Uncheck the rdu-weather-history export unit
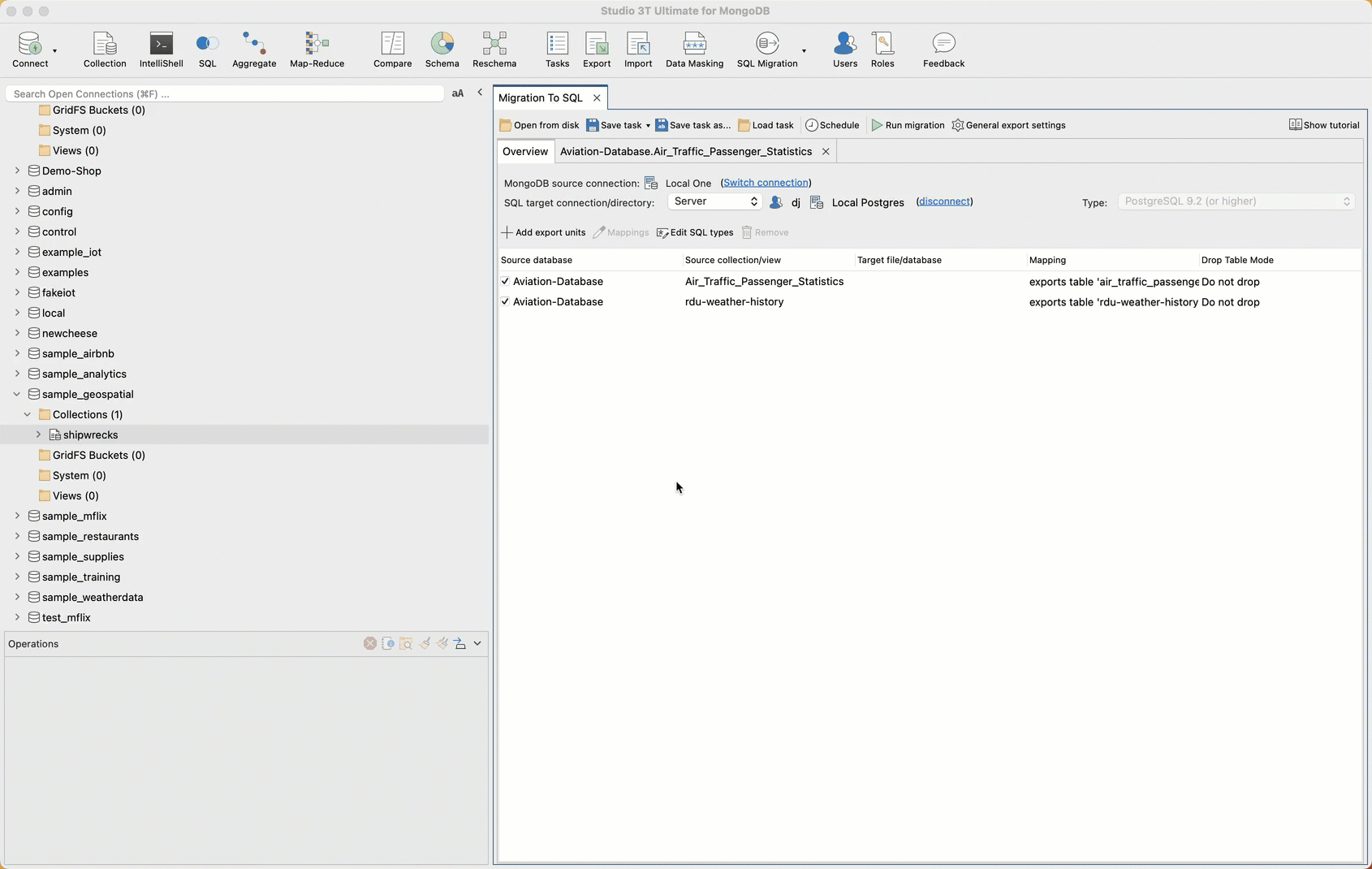Image resolution: width=1372 pixels, height=869 pixels. coord(505,302)
